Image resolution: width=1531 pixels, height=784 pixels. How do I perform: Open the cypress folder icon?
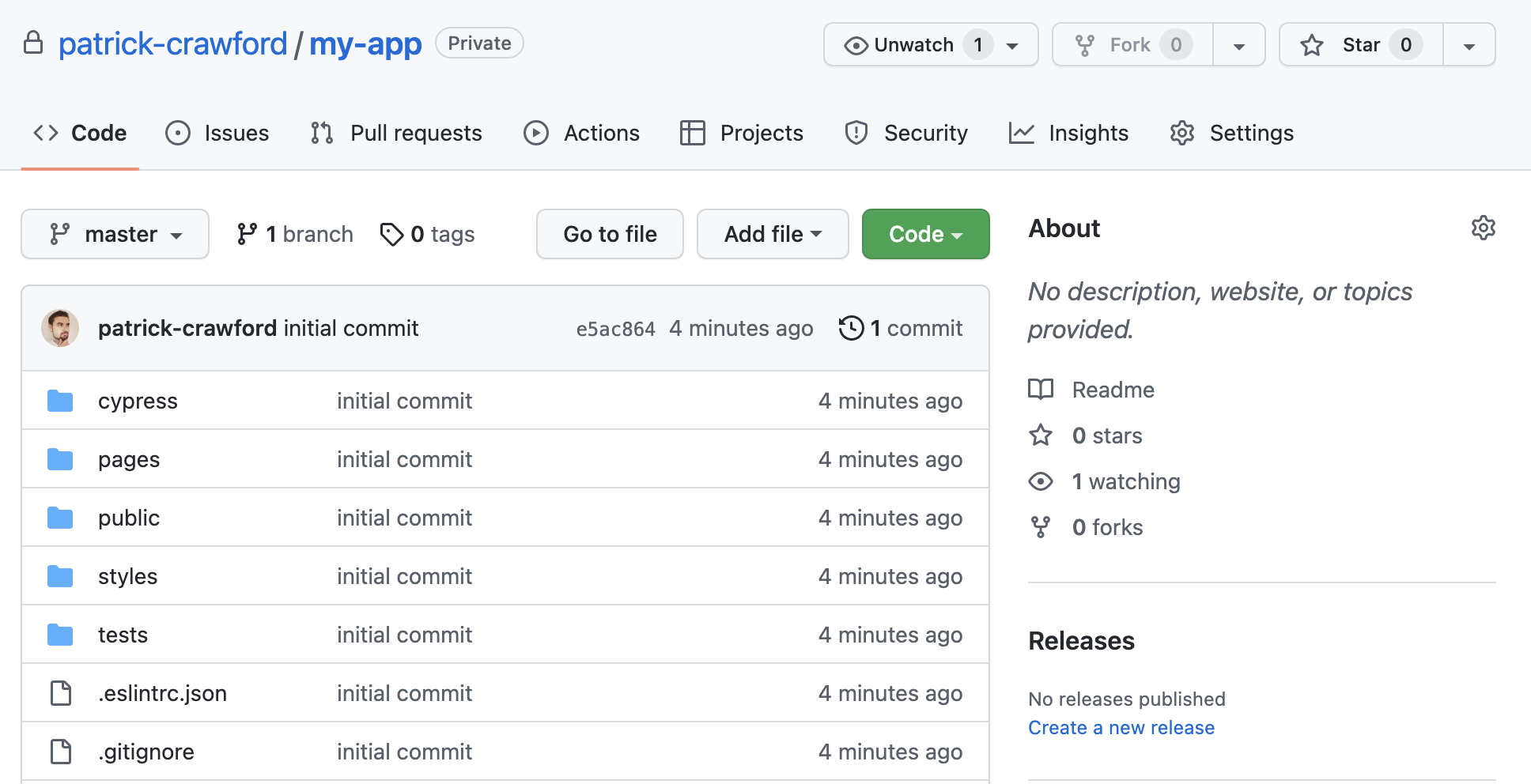(60, 401)
